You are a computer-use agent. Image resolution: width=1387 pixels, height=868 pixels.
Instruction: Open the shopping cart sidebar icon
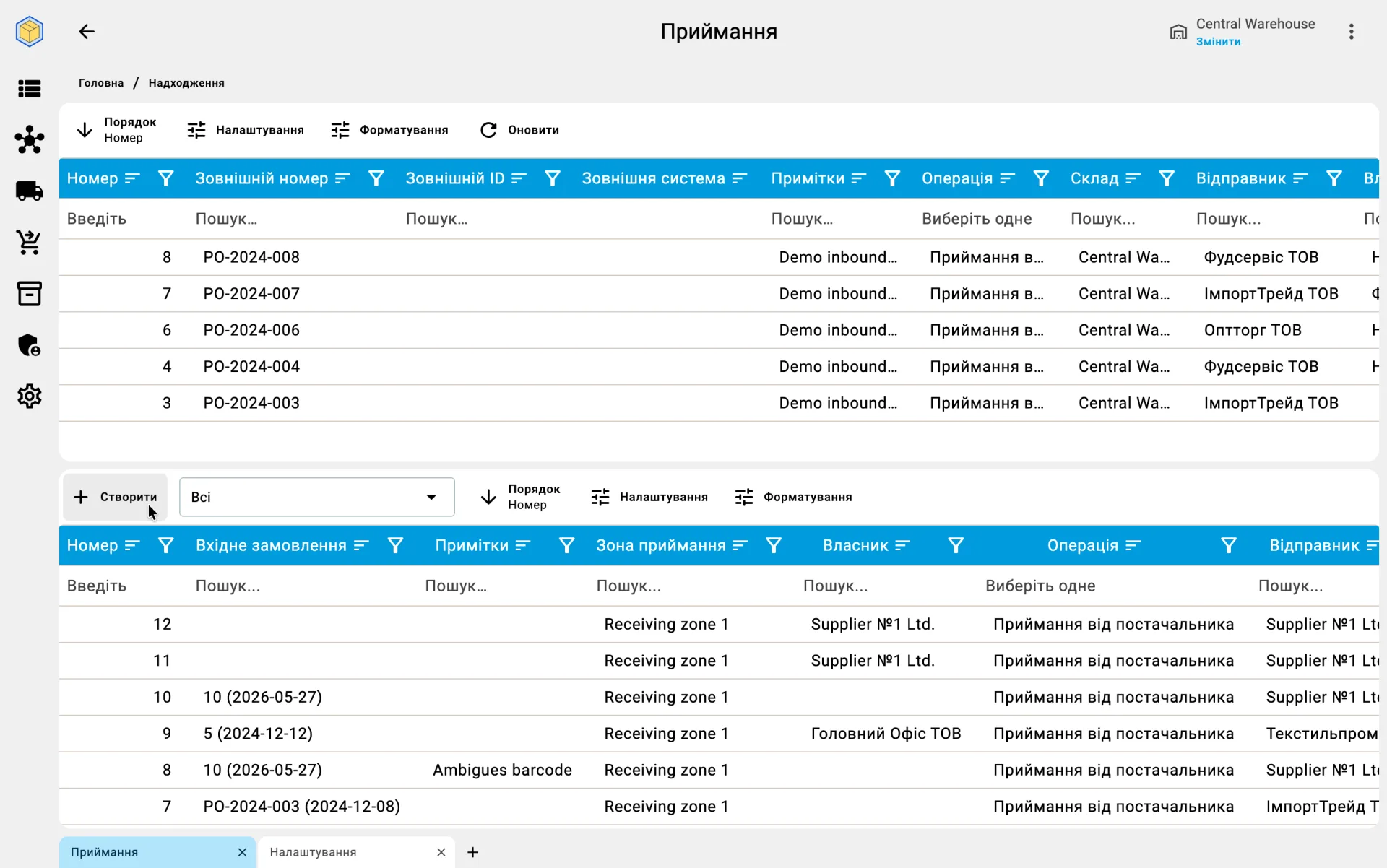(x=30, y=243)
